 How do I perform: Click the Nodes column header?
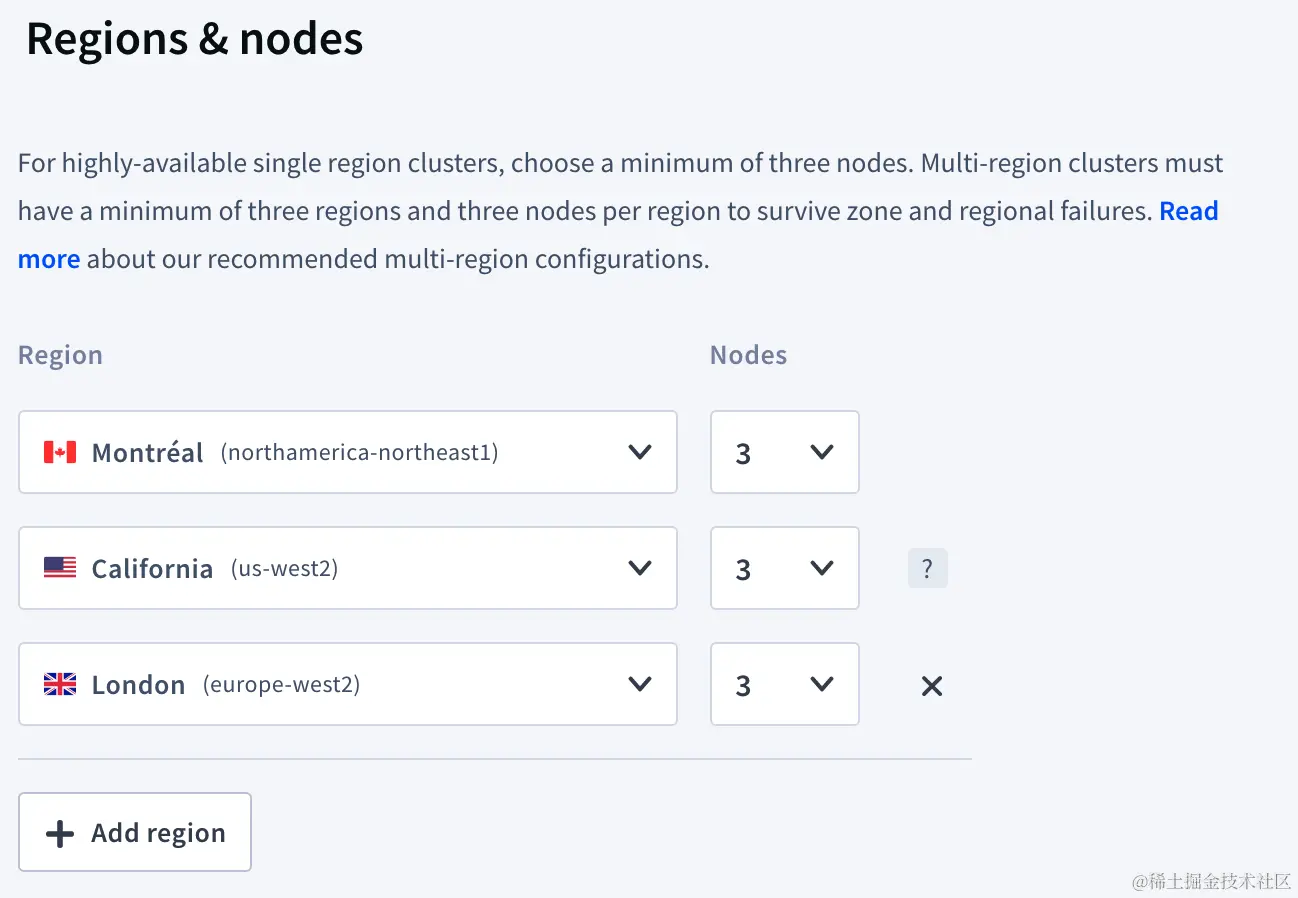[x=748, y=355]
